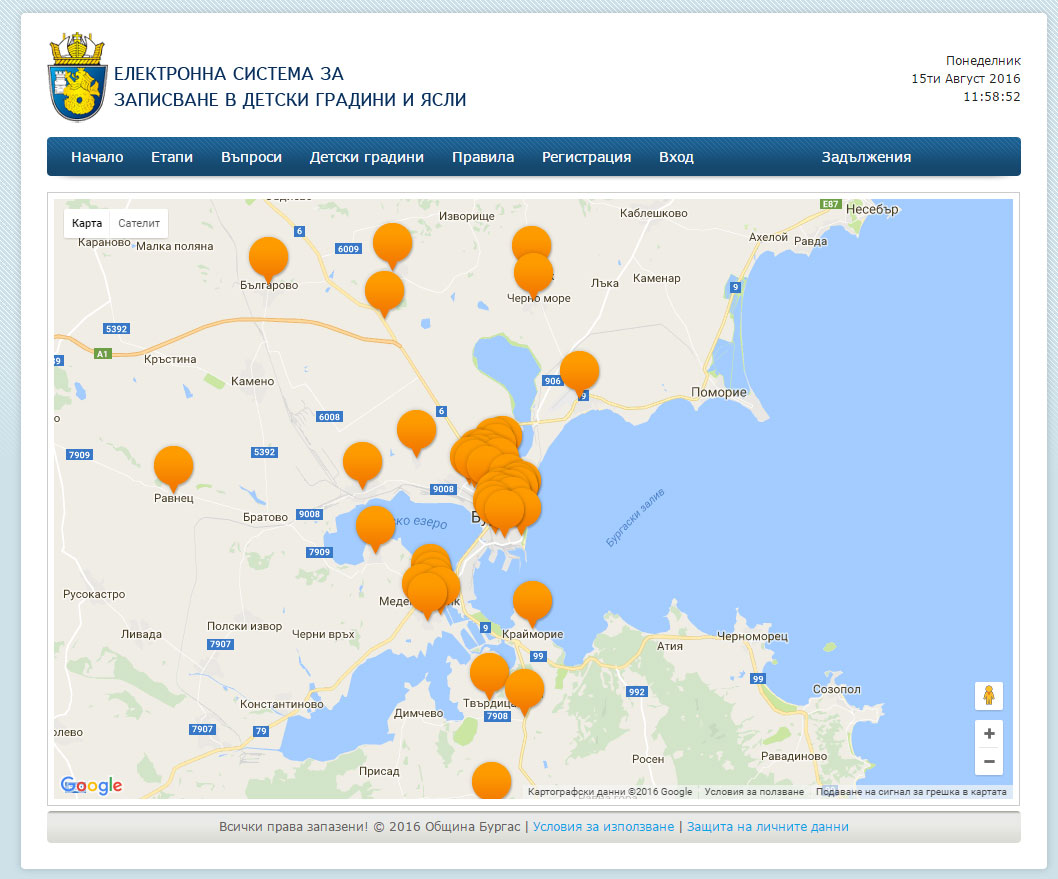The image size is (1058, 879).
Task: Click the marker at Твърдица
Action: coord(489,673)
